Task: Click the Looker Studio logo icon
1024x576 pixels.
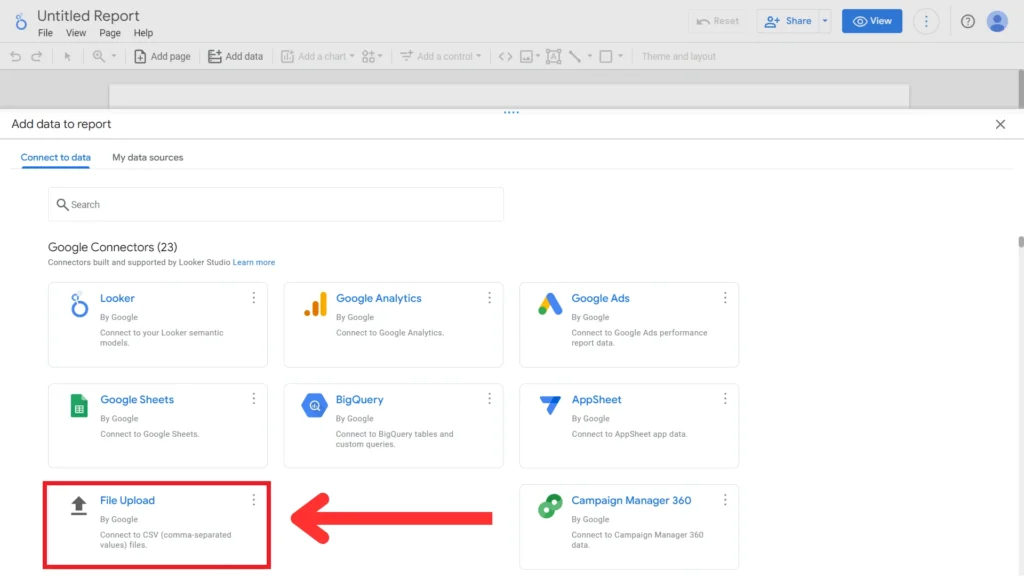Action: point(21,22)
